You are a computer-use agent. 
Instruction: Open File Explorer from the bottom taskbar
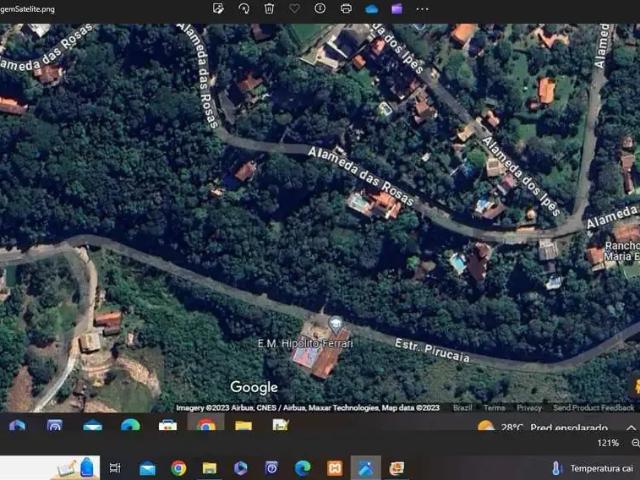[x=209, y=468]
